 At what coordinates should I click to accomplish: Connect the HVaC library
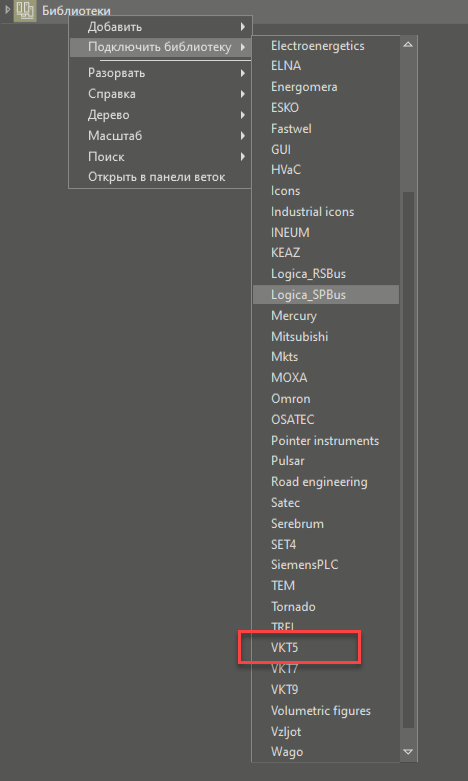point(326,170)
